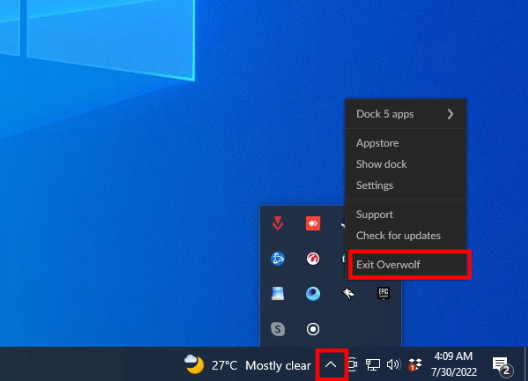Click the blue orb tray icon
Image resolution: width=528 pixels, height=381 pixels.
point(313,293)
